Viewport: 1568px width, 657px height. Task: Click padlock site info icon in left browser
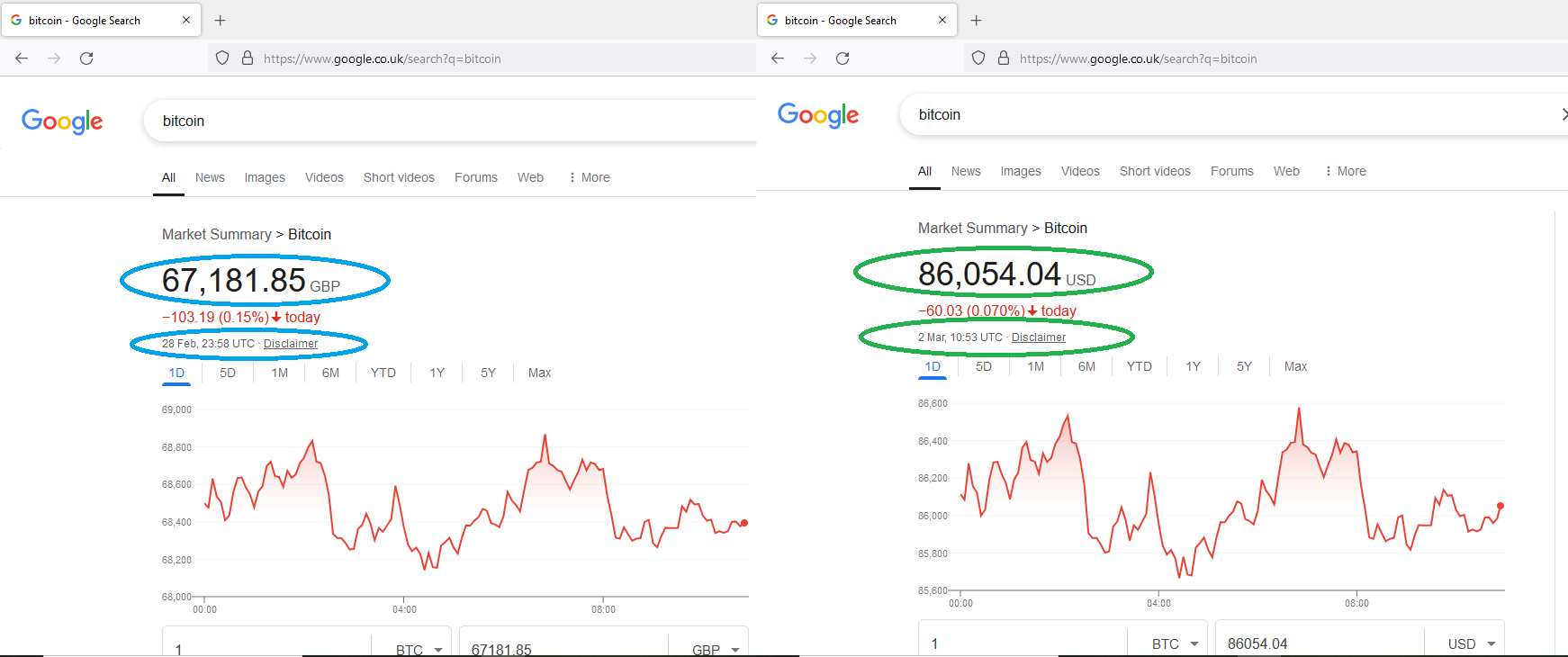tap(248, 58)
